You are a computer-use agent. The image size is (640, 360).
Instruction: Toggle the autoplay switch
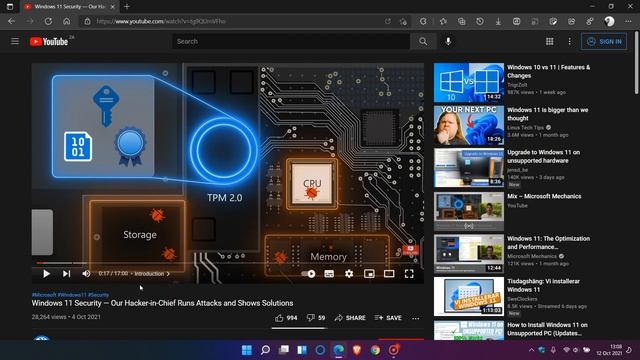(308, 273)
